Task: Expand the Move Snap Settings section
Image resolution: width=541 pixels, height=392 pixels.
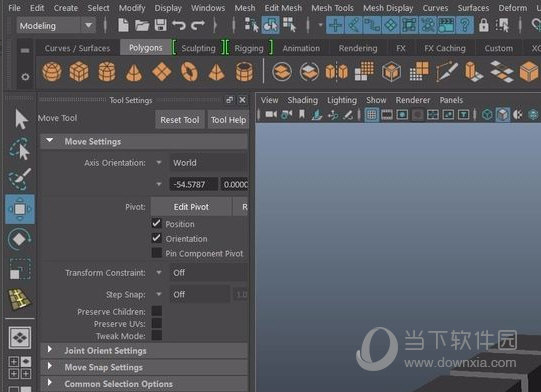Action: coord(50,366)
